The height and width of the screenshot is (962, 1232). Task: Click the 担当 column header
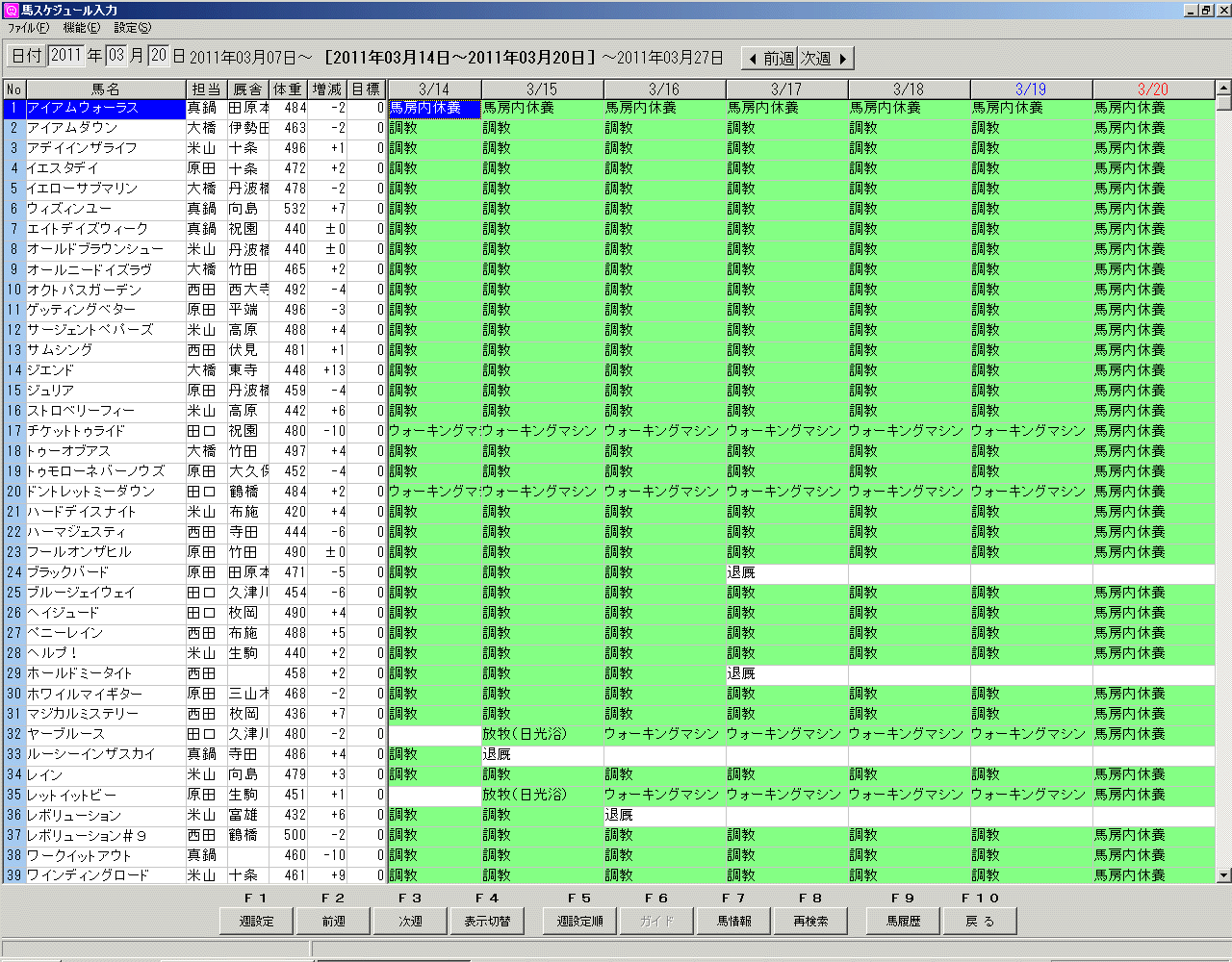click(x=206, y=89)
